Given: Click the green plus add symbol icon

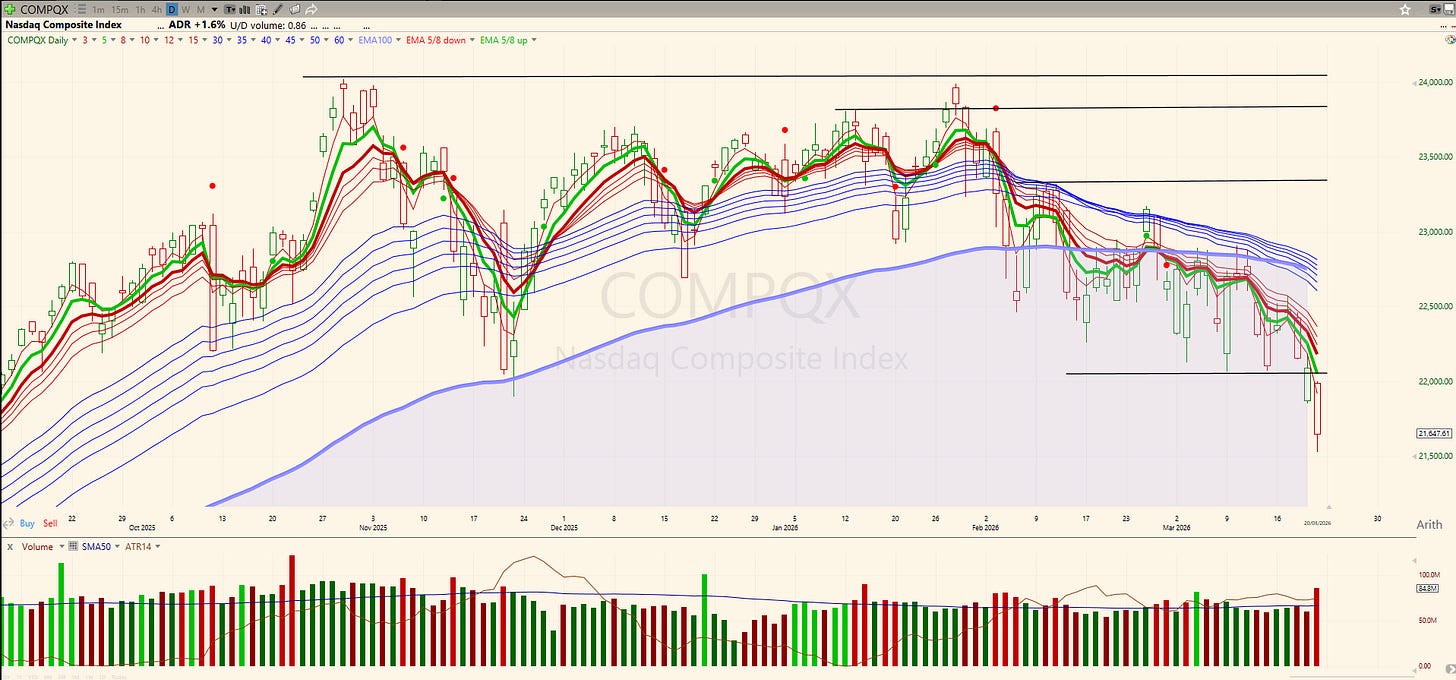Looking at the screenshot, I should (x=9, y=9).
